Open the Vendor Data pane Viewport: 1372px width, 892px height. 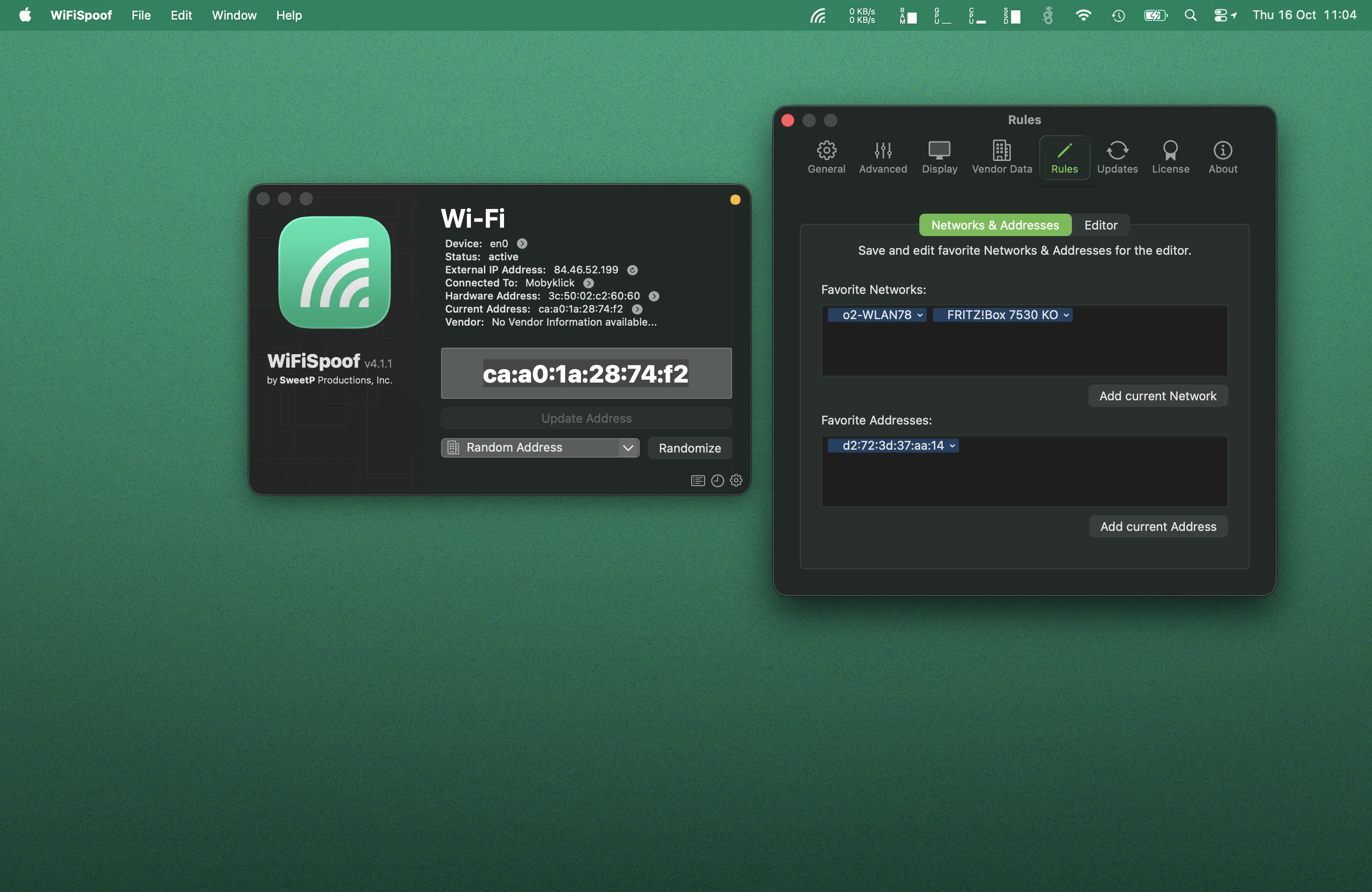point(1001,157)
